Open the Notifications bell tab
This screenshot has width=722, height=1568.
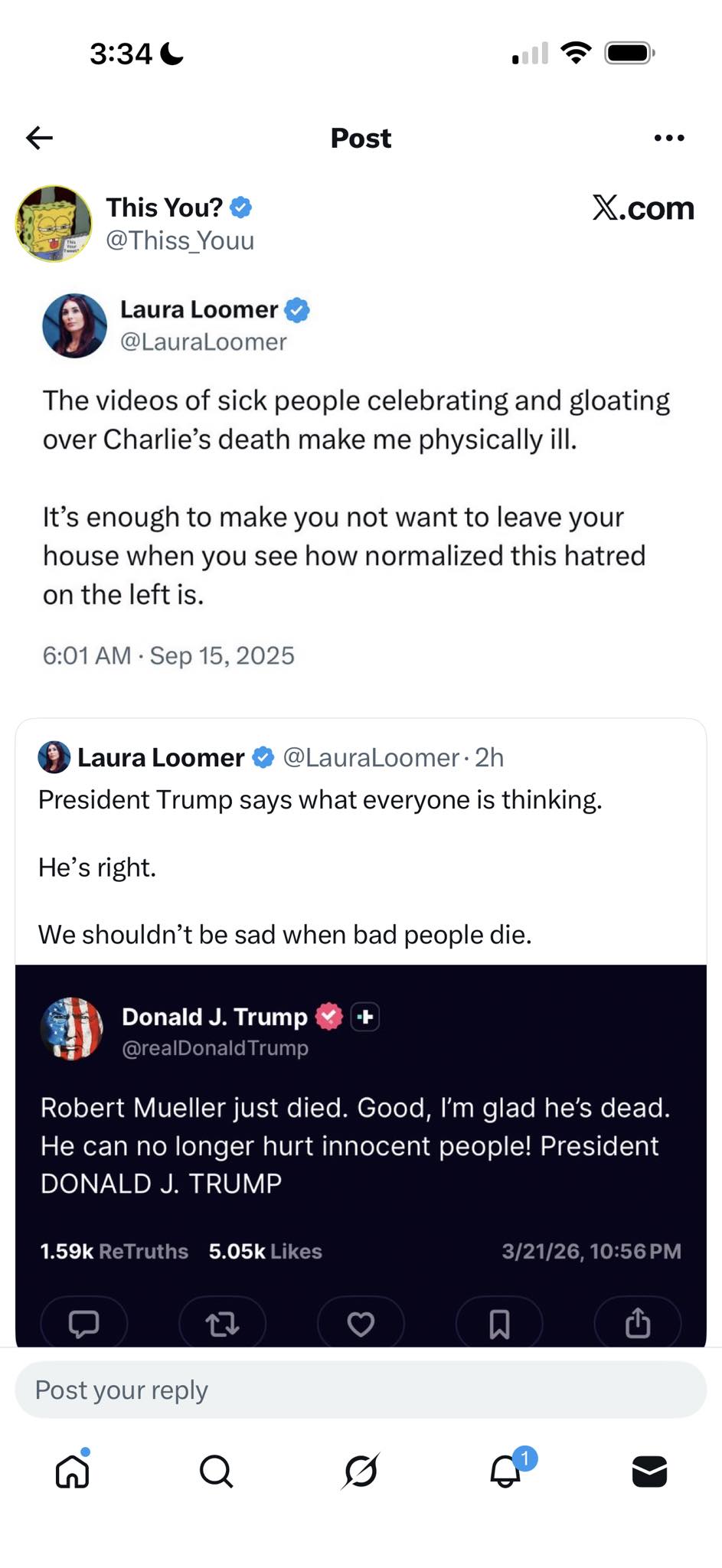click(506, 1471)
